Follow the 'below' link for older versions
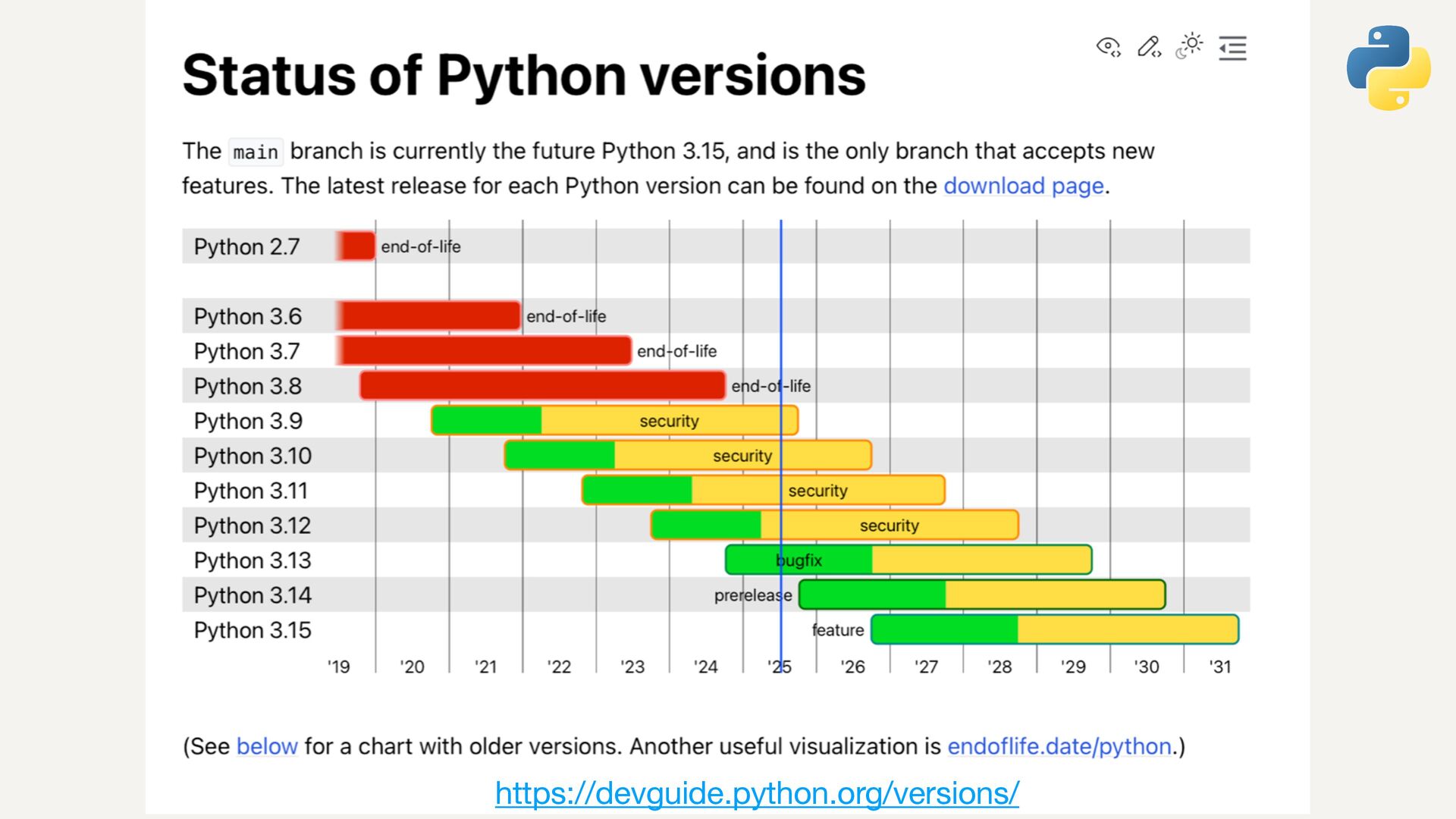The width and height of the screenshot is (1456, 819). tap(267, 746)
